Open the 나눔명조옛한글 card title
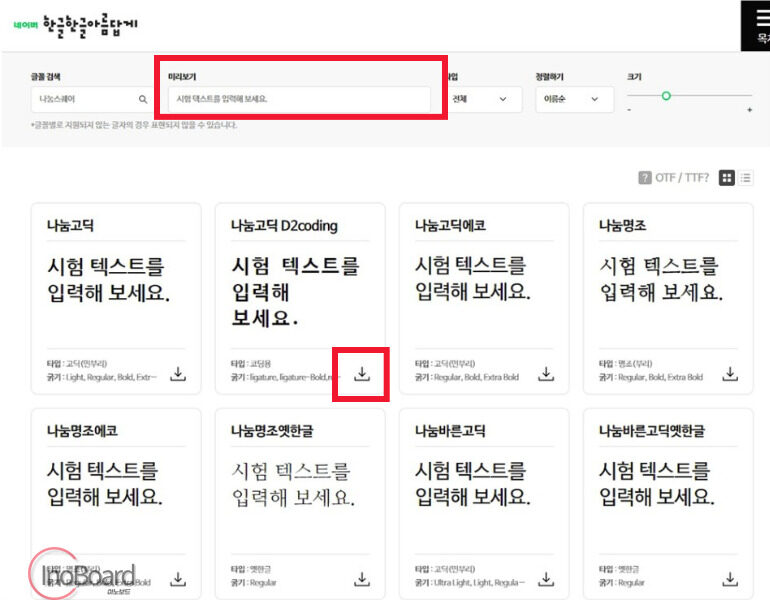The height and width of the screenshot is (600, 770). [272, 431]
